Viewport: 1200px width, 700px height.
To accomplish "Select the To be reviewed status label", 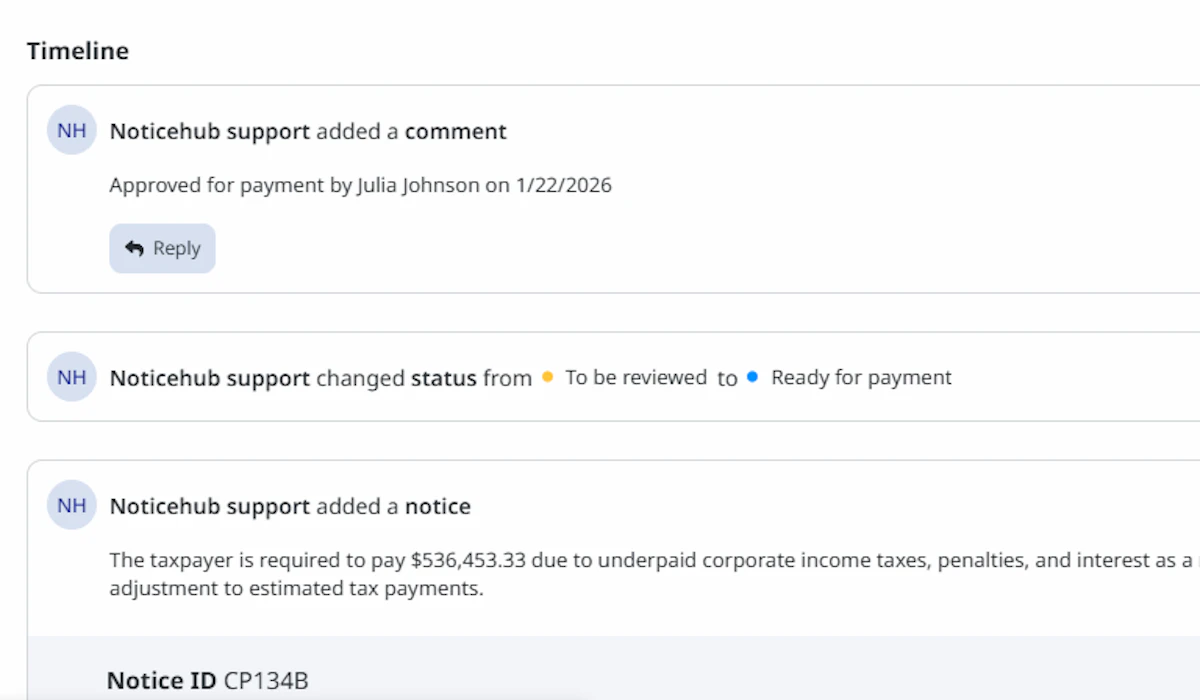I will click(x=635, y=378).
